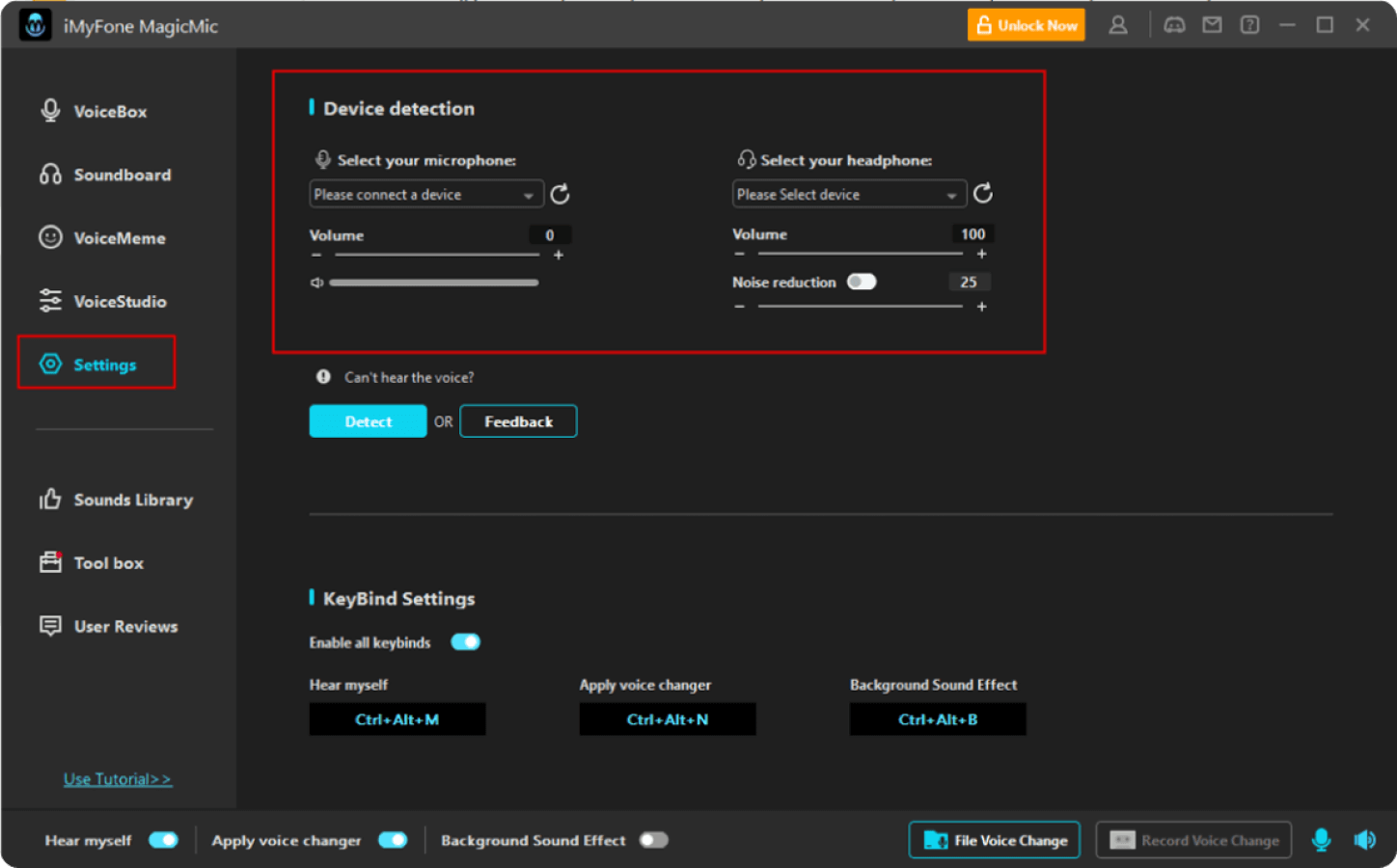1397x868 pixels.
Task: Click Record Voice Change button
Action: (x=1193, y=840)
